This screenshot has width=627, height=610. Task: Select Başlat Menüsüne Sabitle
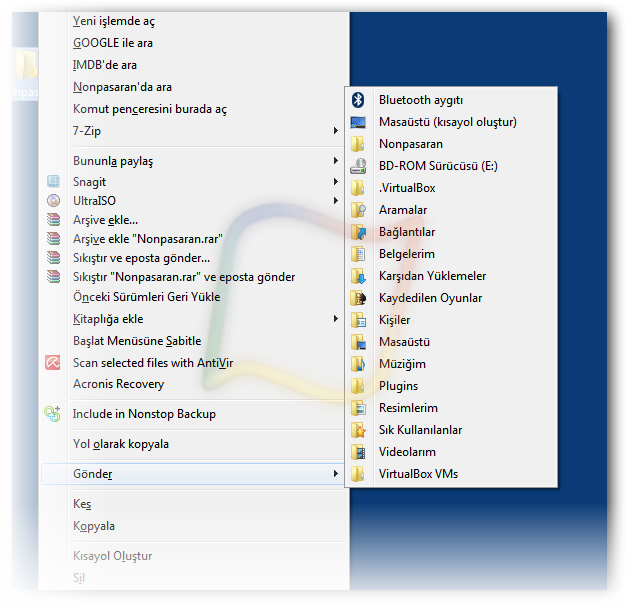point(137,341)
